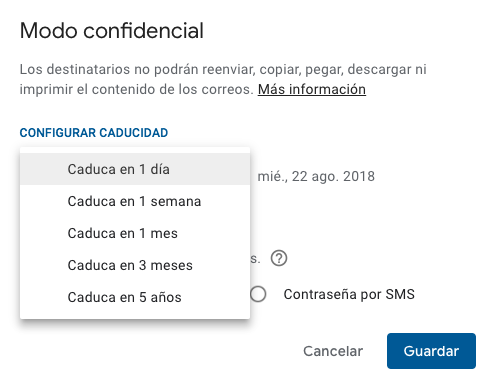Click the Modo confidencial title
This screenshot has height=386, width=498.
[x=112, y=31]
